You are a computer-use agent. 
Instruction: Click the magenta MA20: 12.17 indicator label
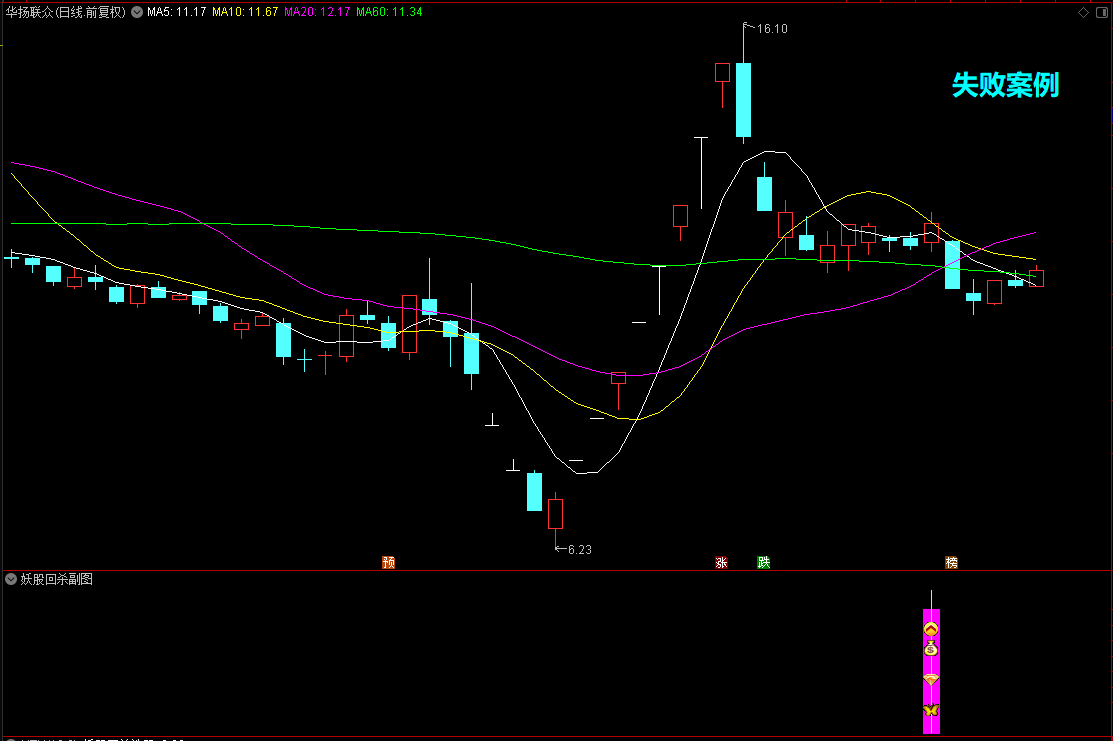point(317,12)
